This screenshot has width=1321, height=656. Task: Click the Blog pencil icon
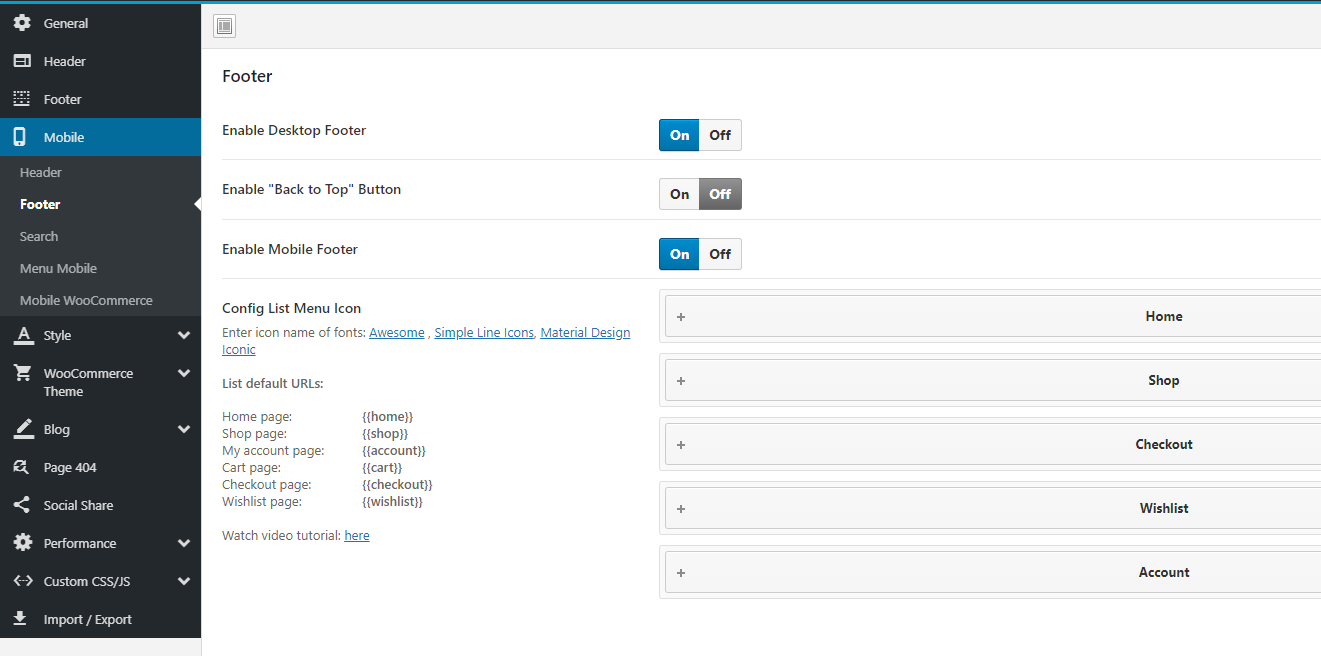(x=22, y=429)
